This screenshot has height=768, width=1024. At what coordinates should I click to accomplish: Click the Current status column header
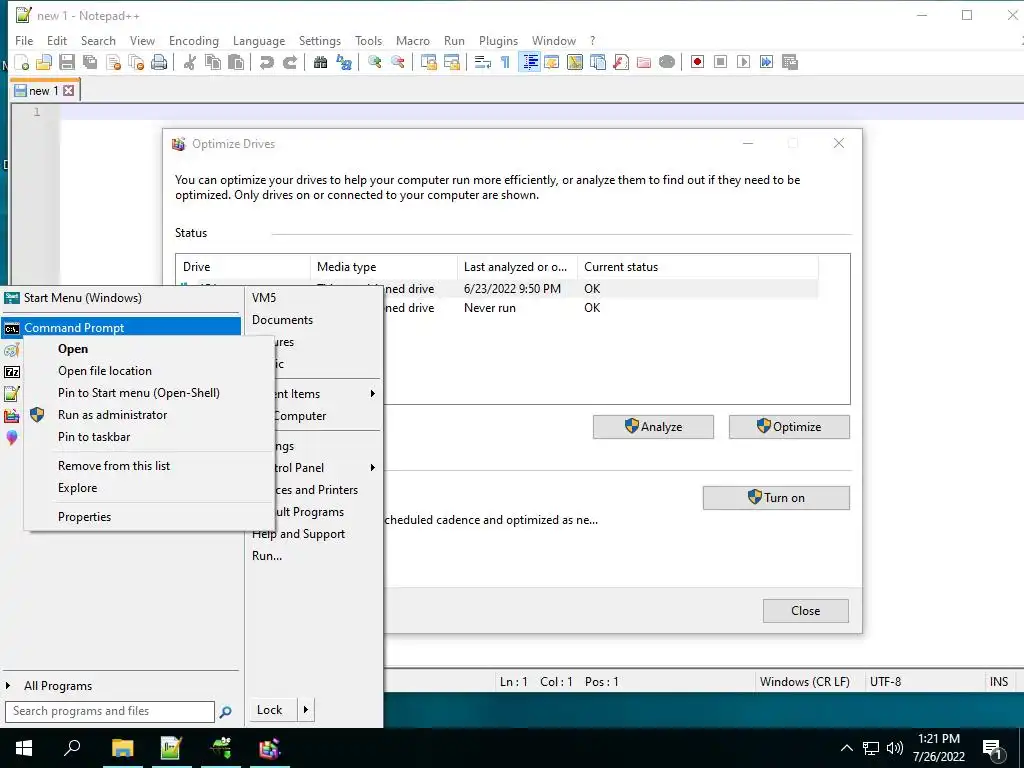coord(697,267)
